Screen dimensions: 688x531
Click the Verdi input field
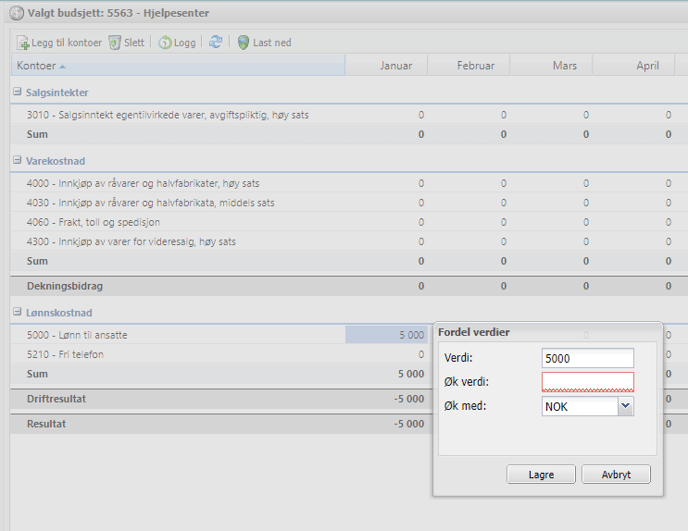point(587,358)
